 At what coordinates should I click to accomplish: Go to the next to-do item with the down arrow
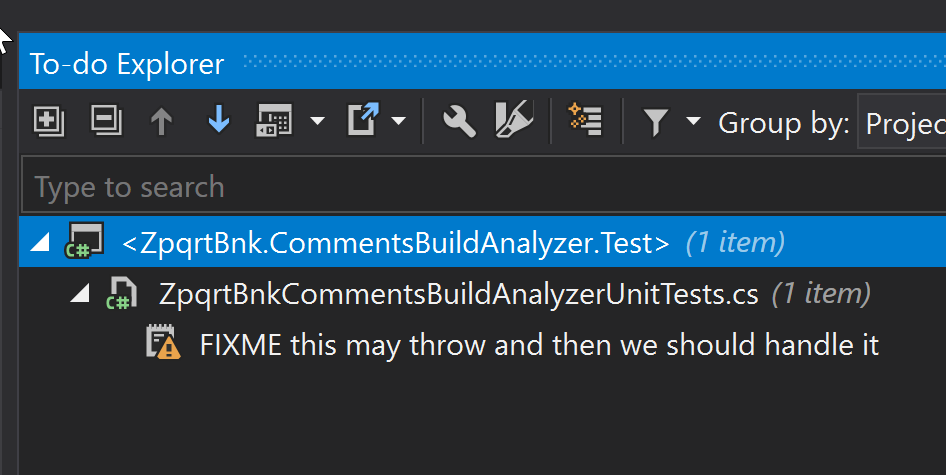(219, 120)
